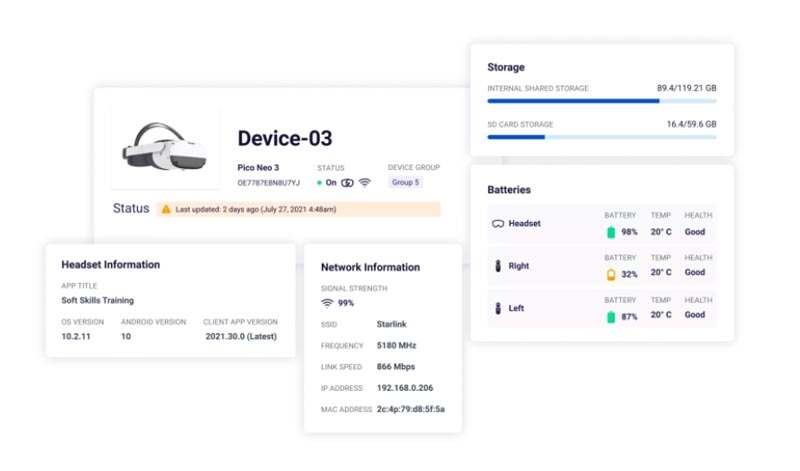Click the orange battery icon at 32%
The width and height of the screenshot is (800, 471).
(611, 273)
